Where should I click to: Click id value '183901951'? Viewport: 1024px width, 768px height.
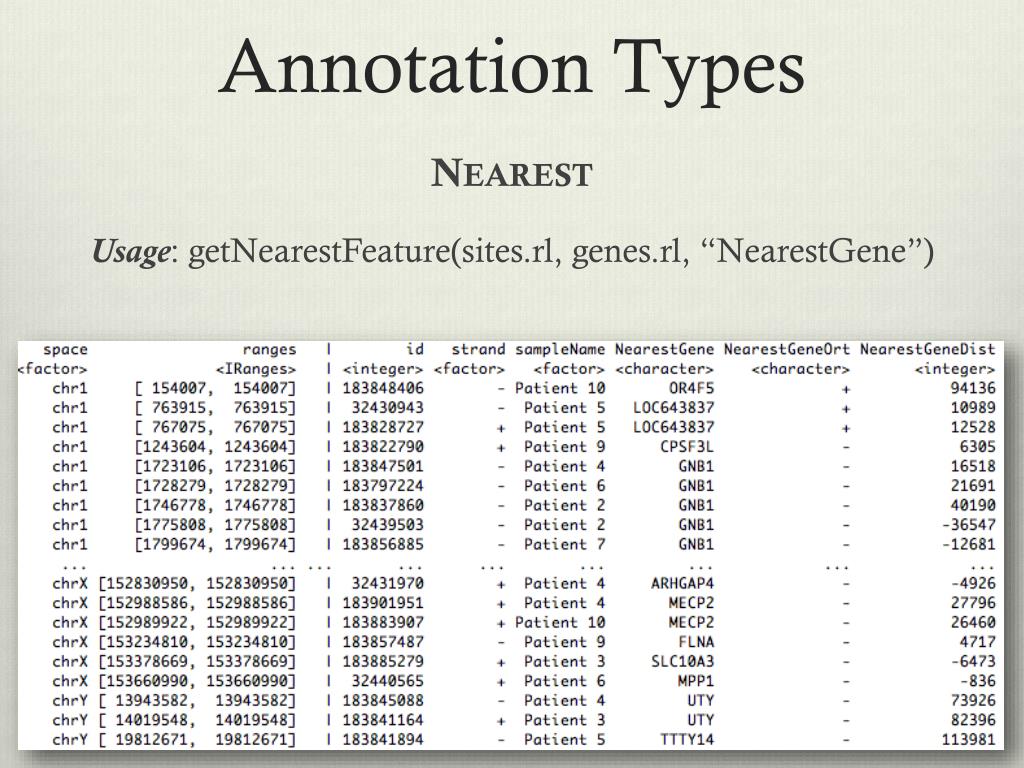coord(383,603)
